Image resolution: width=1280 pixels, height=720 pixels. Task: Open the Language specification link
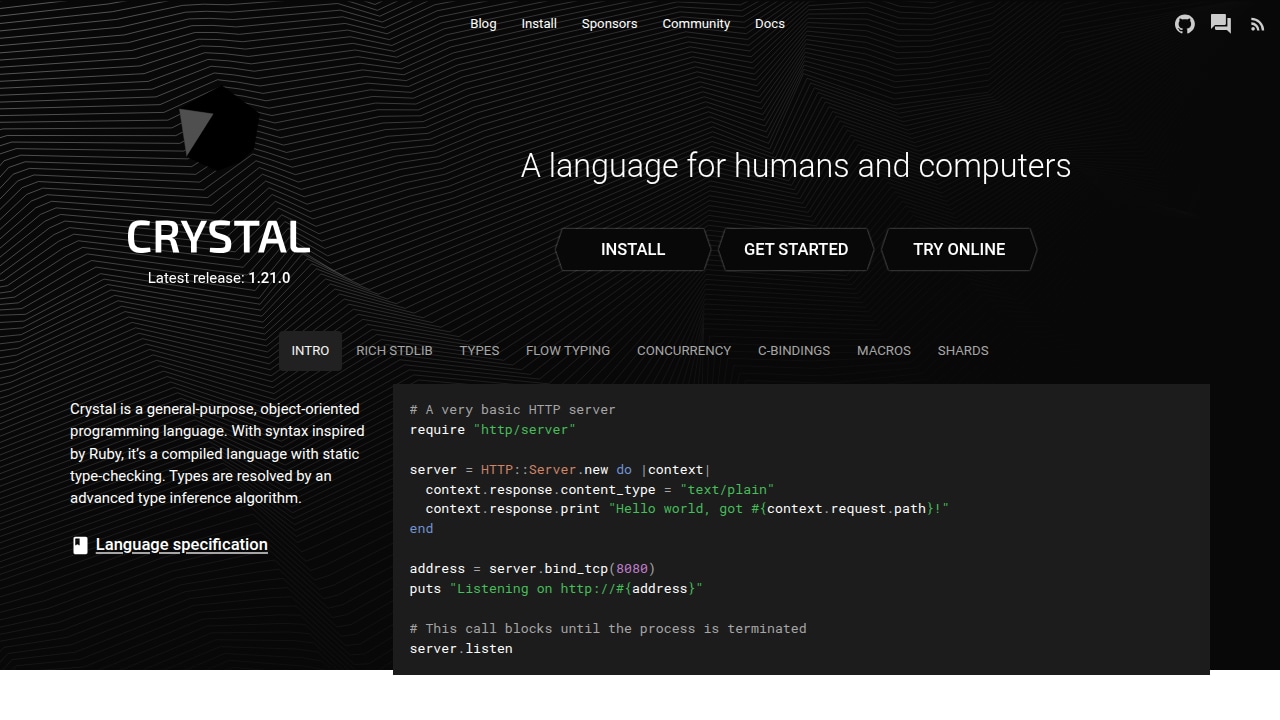182,545
